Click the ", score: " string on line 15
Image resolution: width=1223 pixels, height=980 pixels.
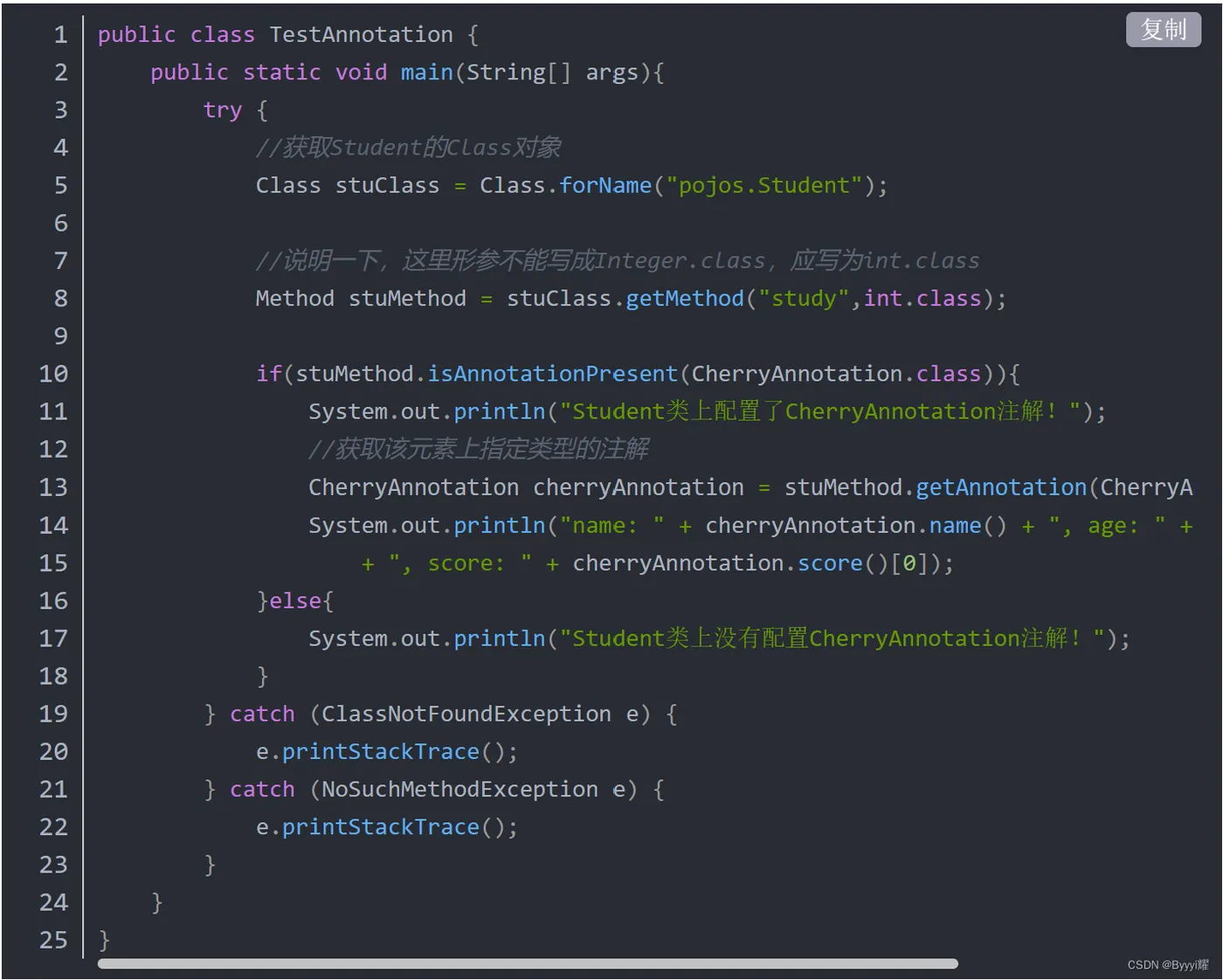(x=459, y=563)
